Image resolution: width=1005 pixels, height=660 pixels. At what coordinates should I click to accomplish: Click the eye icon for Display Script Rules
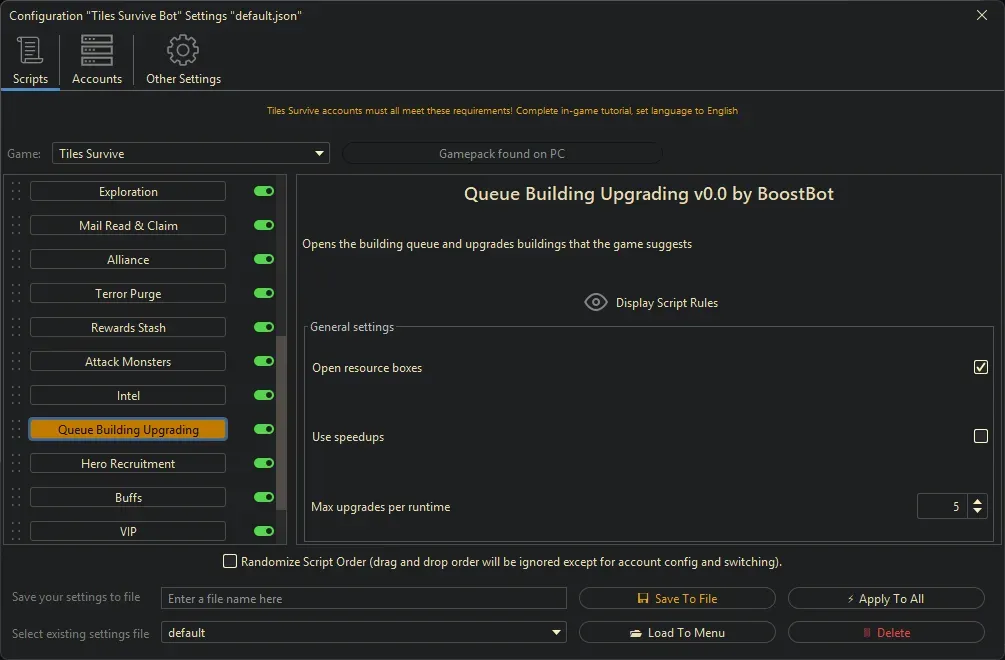(x=596, y=303)
